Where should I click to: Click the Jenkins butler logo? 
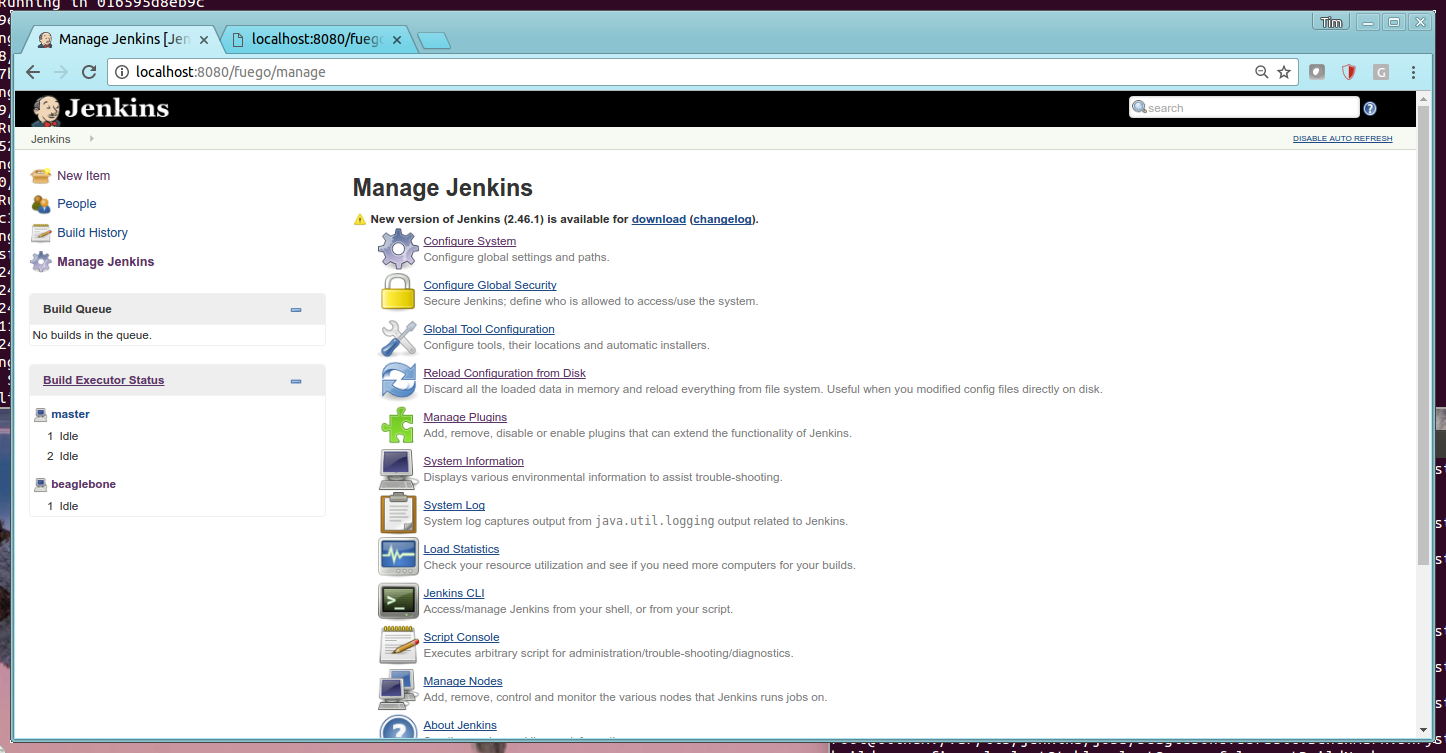pos(46,109)
